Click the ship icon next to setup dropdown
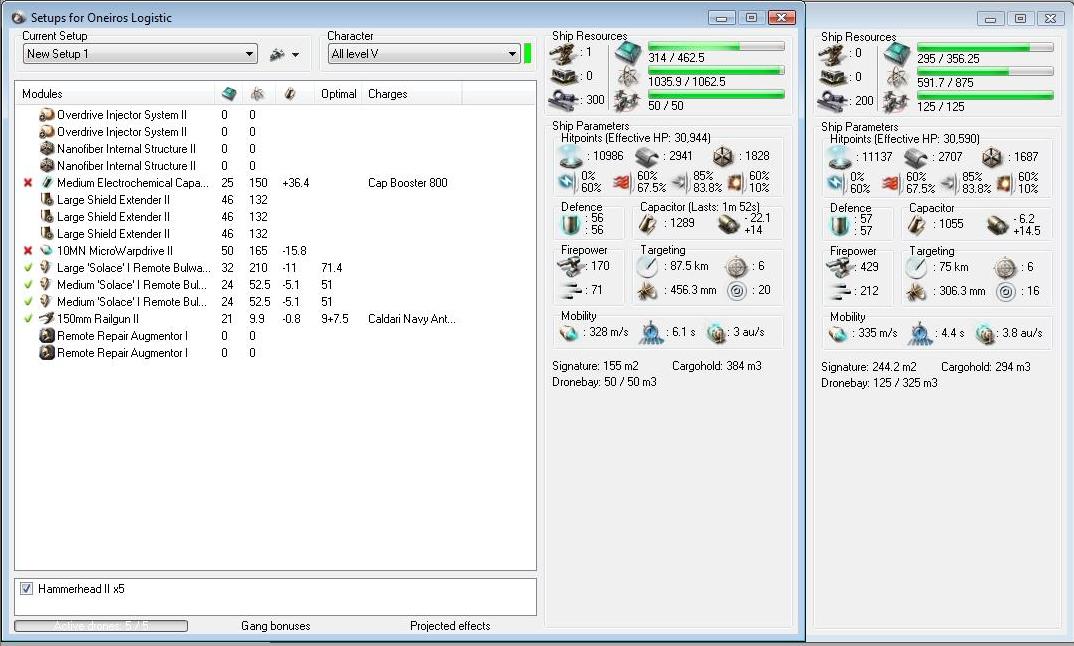 pos(277,54)
